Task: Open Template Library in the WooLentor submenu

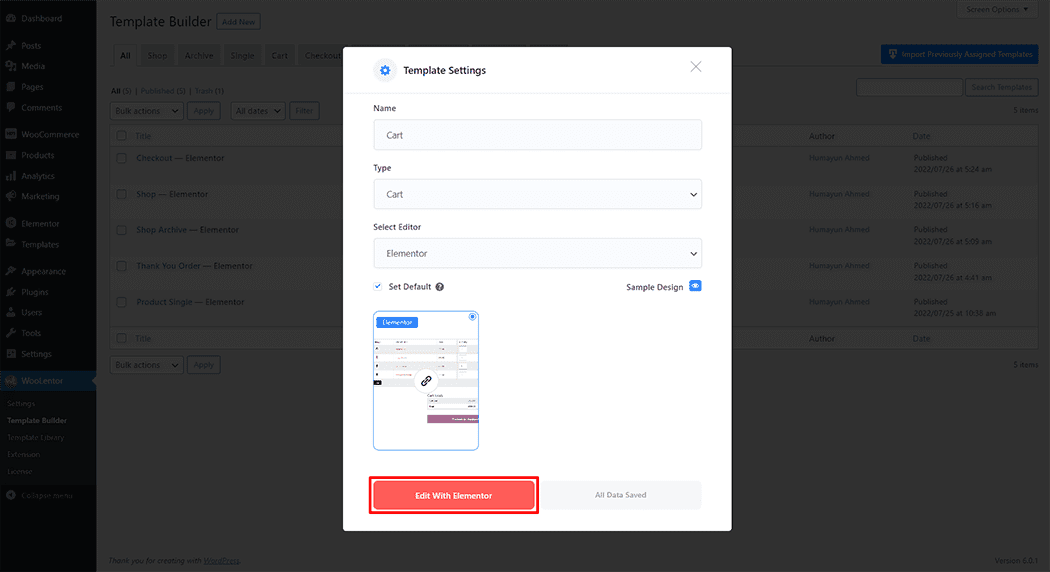Action: [x=36, y=437]
